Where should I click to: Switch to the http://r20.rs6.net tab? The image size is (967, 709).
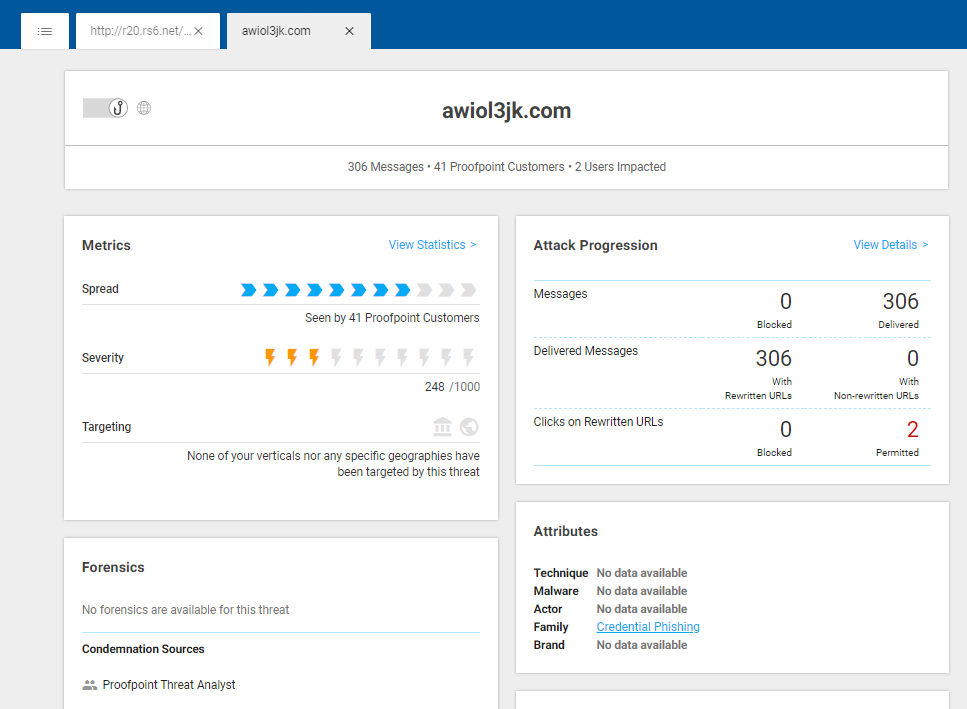pyautogui.click(x=139, y=31)
